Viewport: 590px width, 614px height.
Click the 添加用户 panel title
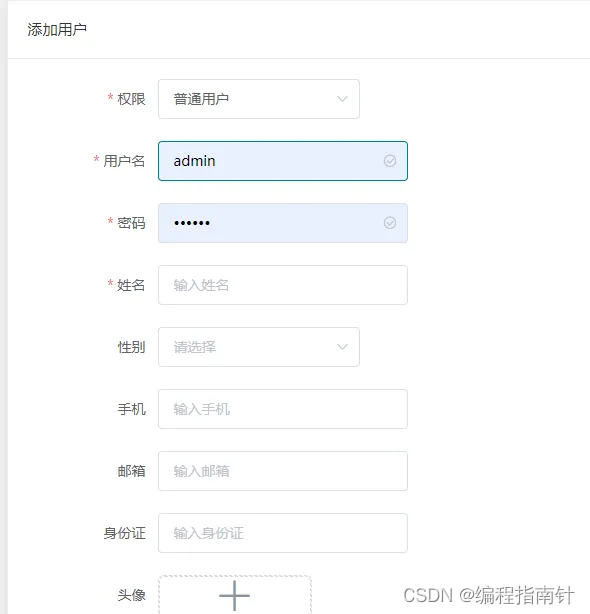pos(57,29)
